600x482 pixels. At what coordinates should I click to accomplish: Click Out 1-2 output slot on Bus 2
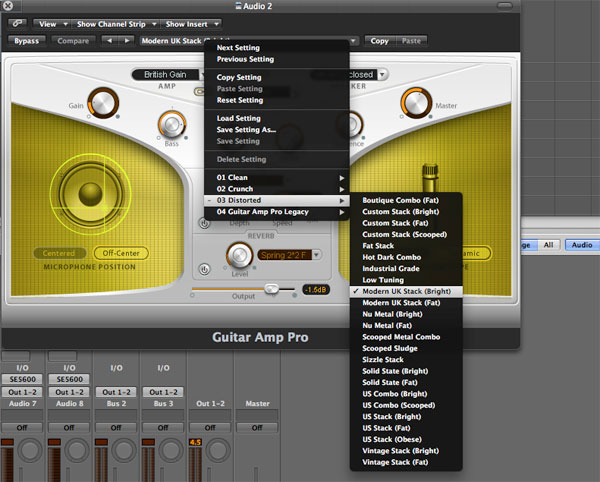116,392
